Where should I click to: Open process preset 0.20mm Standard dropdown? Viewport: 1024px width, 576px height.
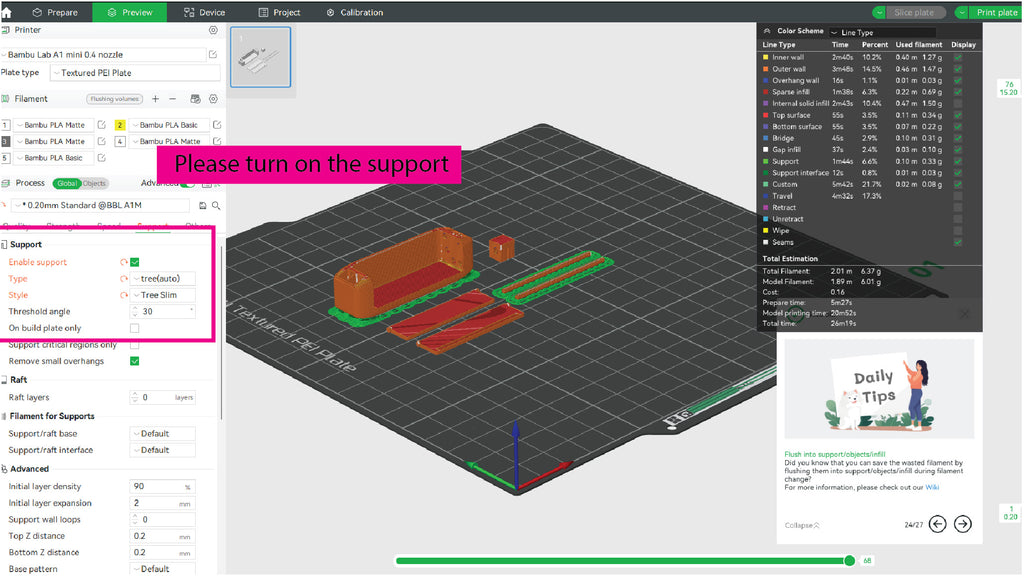tap(102, 206)
